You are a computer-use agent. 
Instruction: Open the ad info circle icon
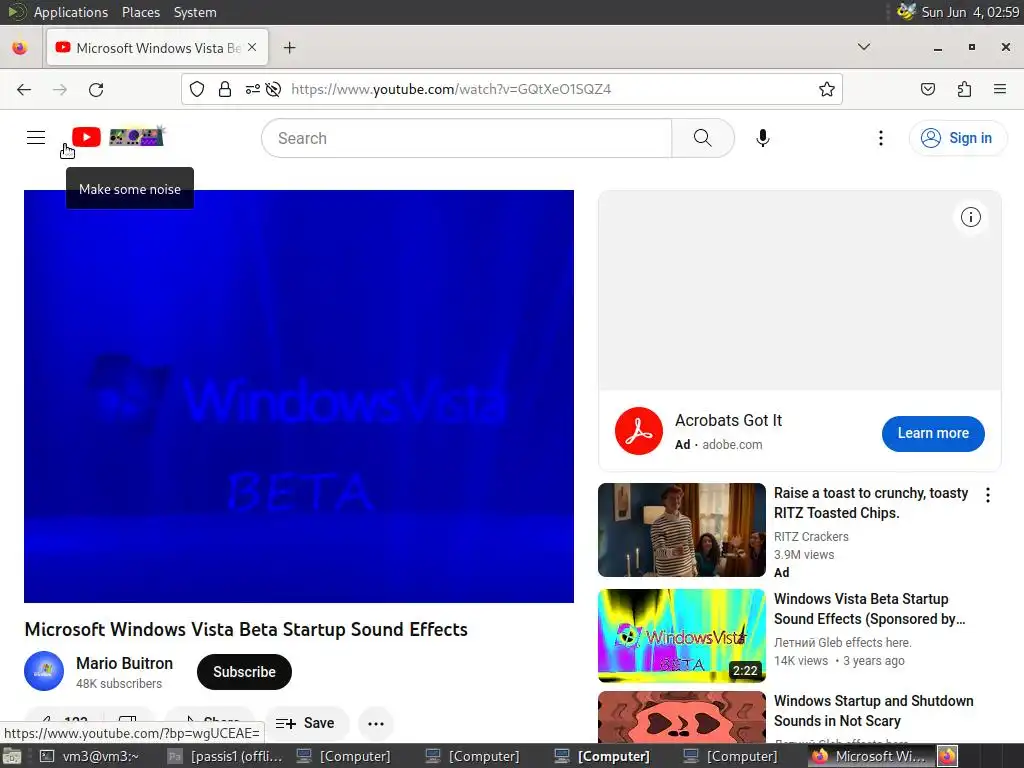click(970, 217)
